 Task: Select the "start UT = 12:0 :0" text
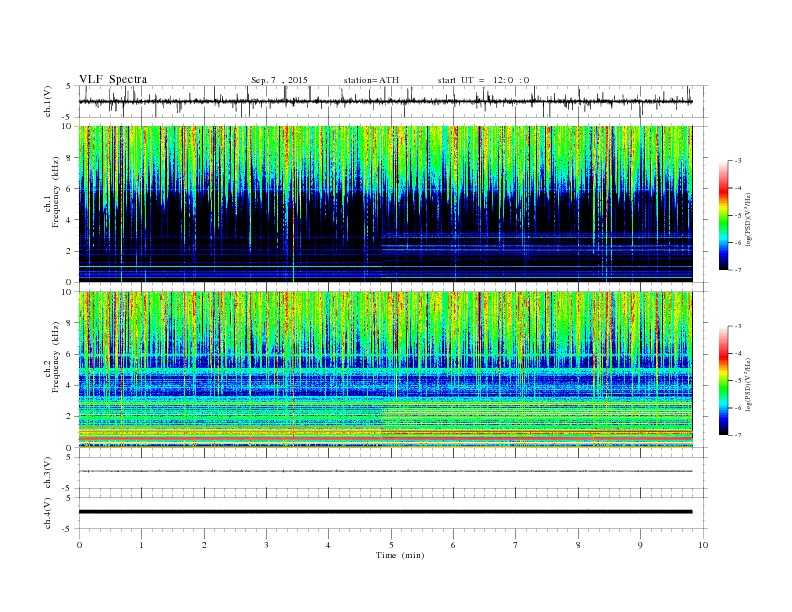[483, 80]
